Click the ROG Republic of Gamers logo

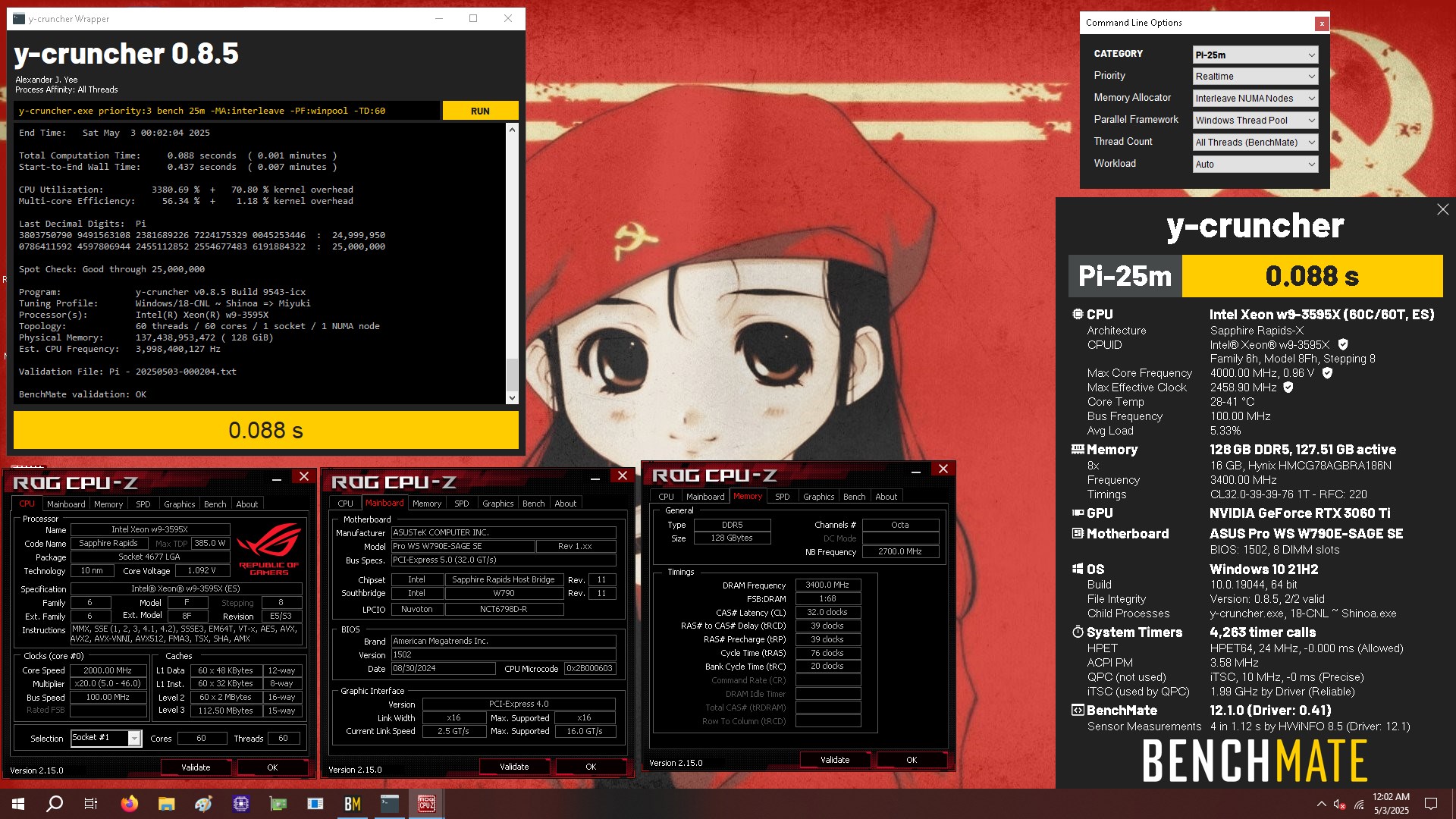click(x=269, y=549)
